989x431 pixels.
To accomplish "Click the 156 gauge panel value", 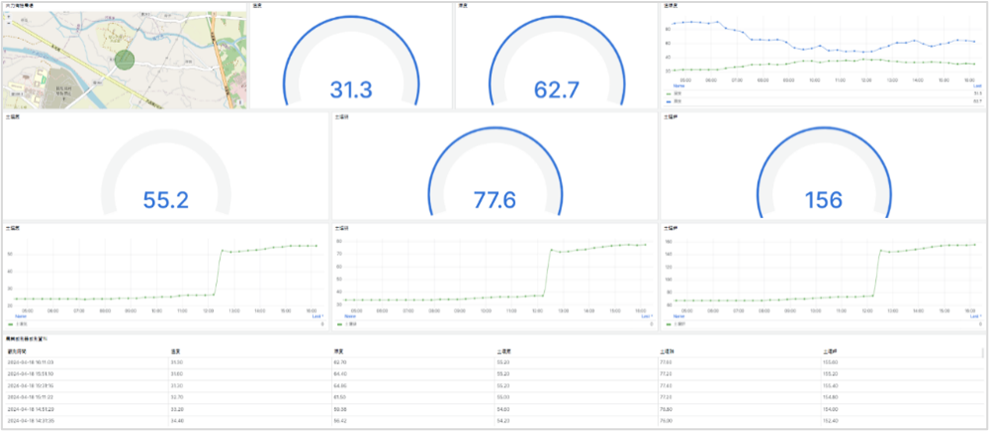I will (x=824, y=199).
